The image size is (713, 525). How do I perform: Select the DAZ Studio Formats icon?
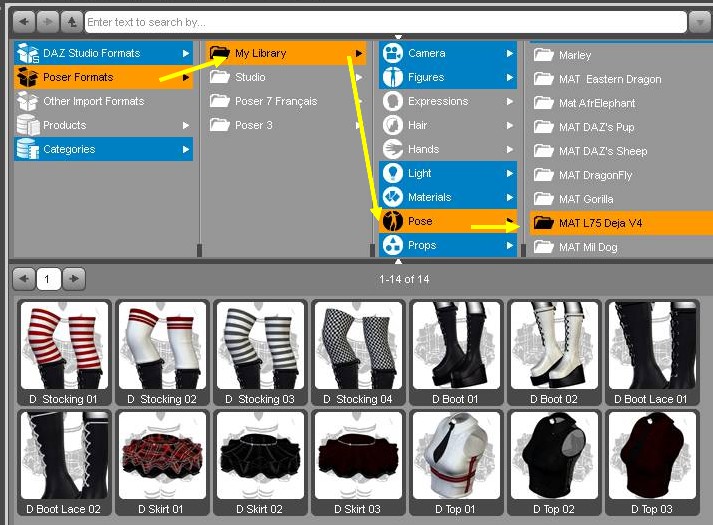pyautogui.click(x=27, y=53)
